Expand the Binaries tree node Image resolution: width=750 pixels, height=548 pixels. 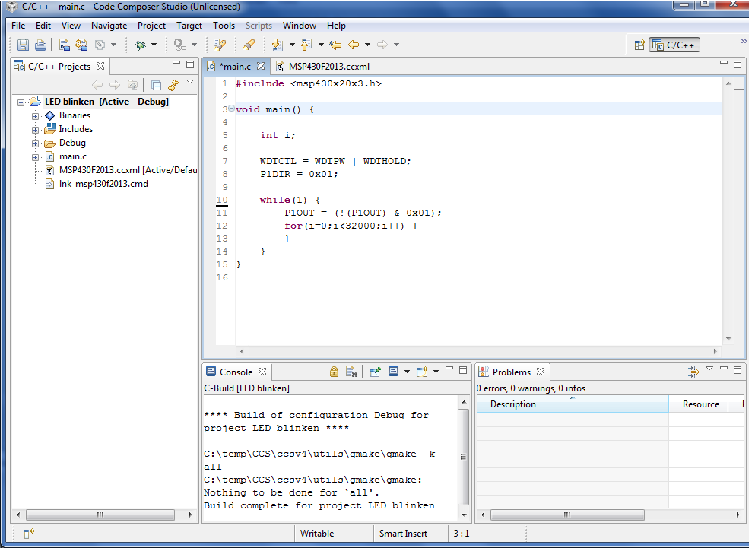click(x=36, y=115)
